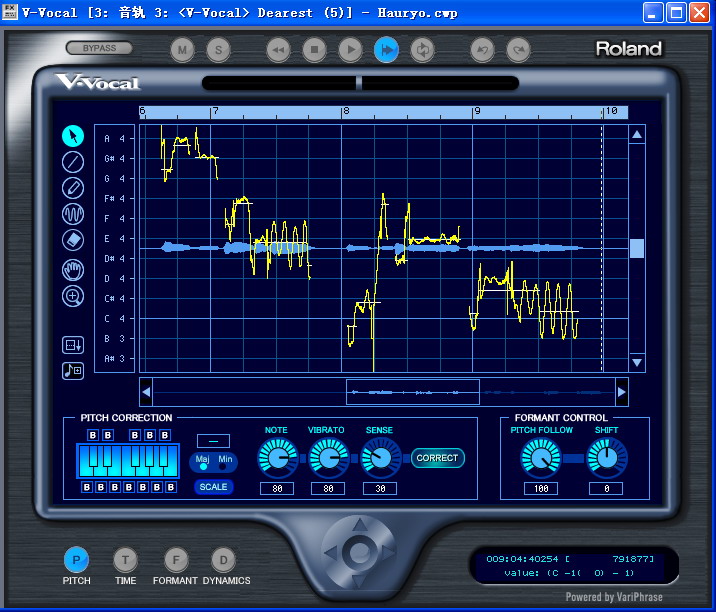Click the Redo button
Image resolution: width=716 pixels, height=612 pixels.
(x=518, y=50)
